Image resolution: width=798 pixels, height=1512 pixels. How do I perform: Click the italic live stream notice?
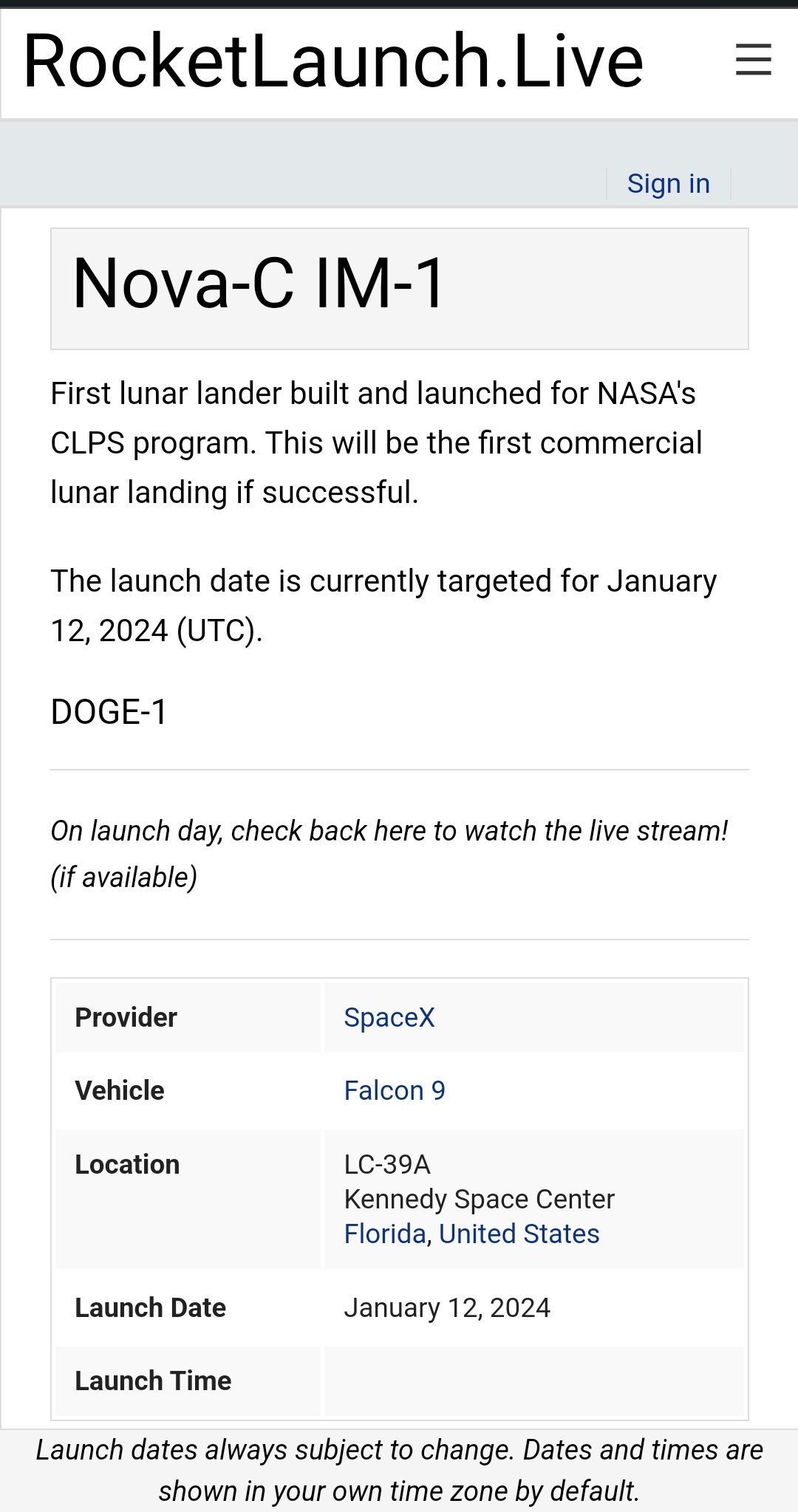point(389,853)
